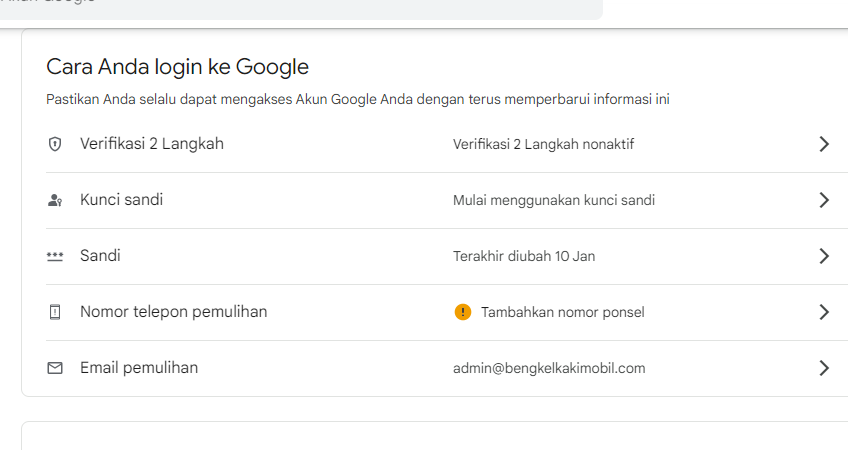Select the Kunci sandi label

[121, 200]
